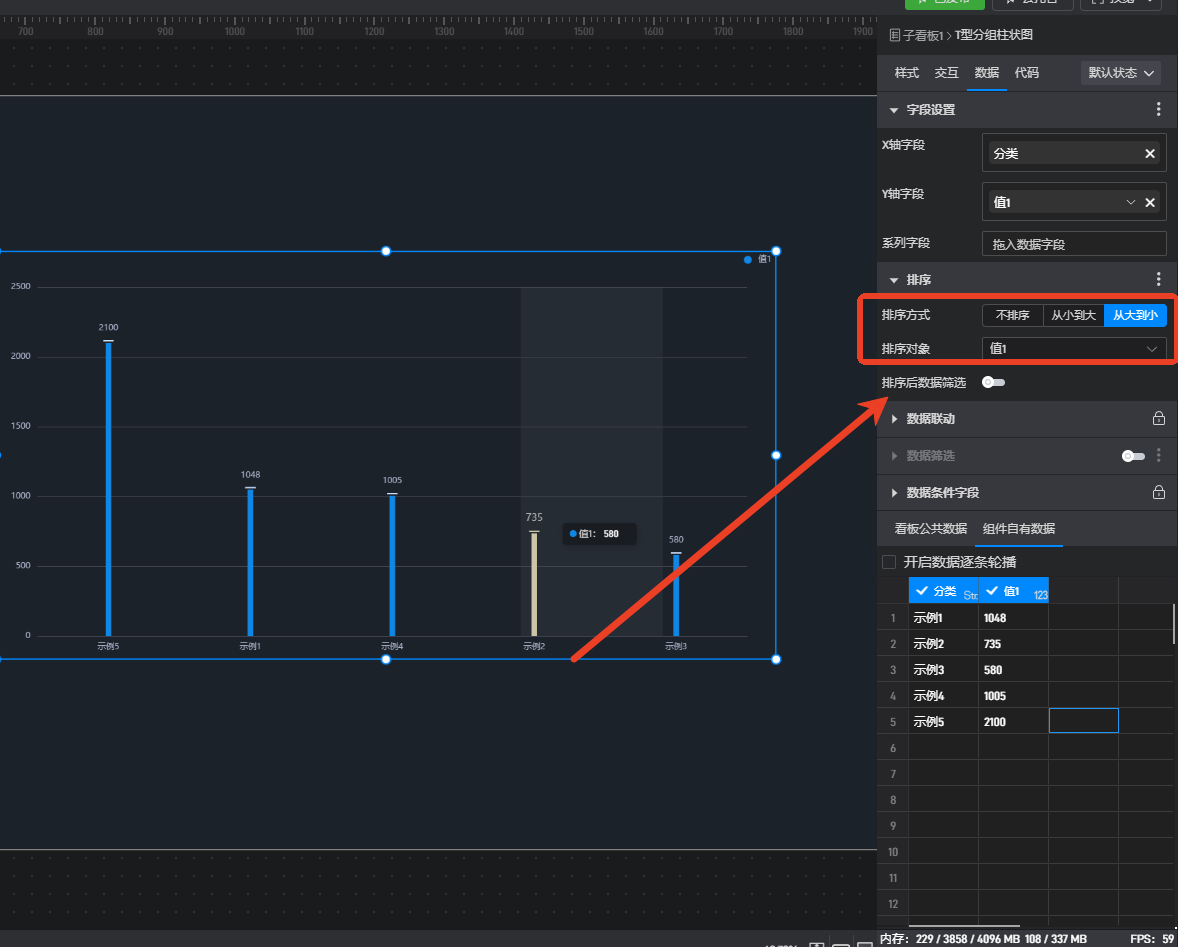Open the Y轴字段 值1 dropdown chevron
The image size is (1178, 947).
pyautogui.click(x=1131, y=202)
